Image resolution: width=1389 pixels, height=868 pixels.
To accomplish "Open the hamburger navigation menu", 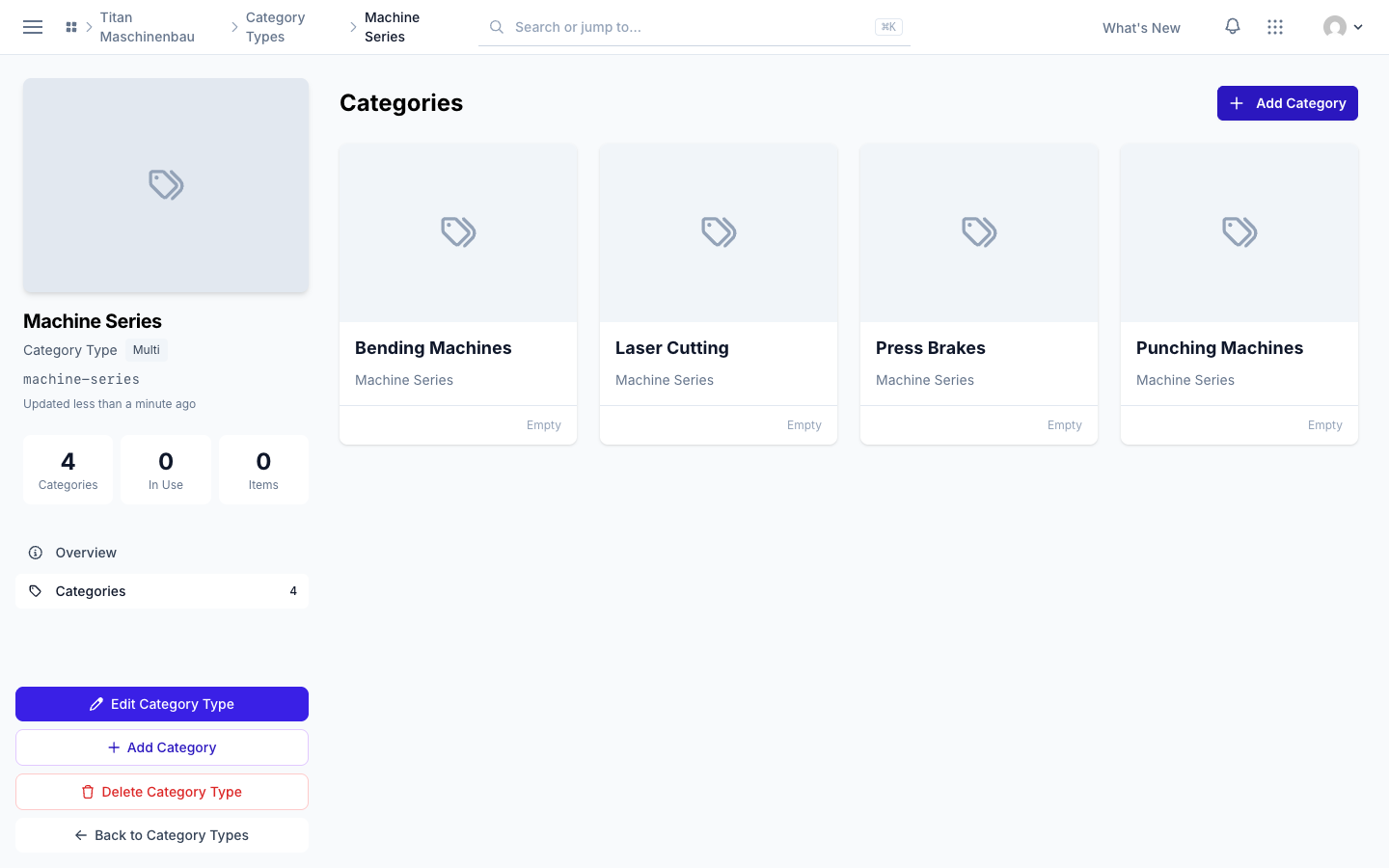I will [33, 27].
